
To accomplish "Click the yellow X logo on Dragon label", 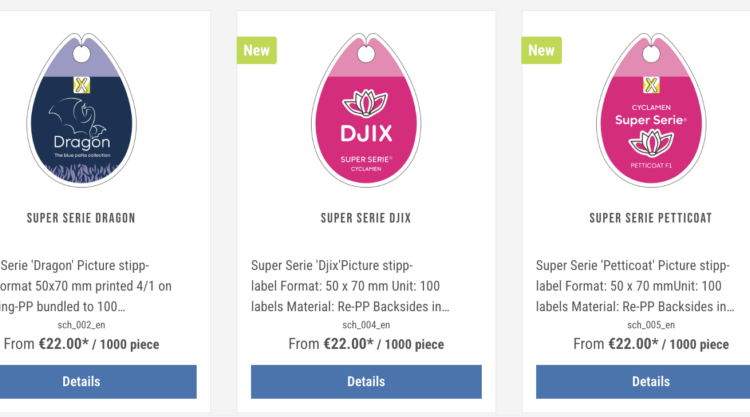I will (x=82, y=85).
